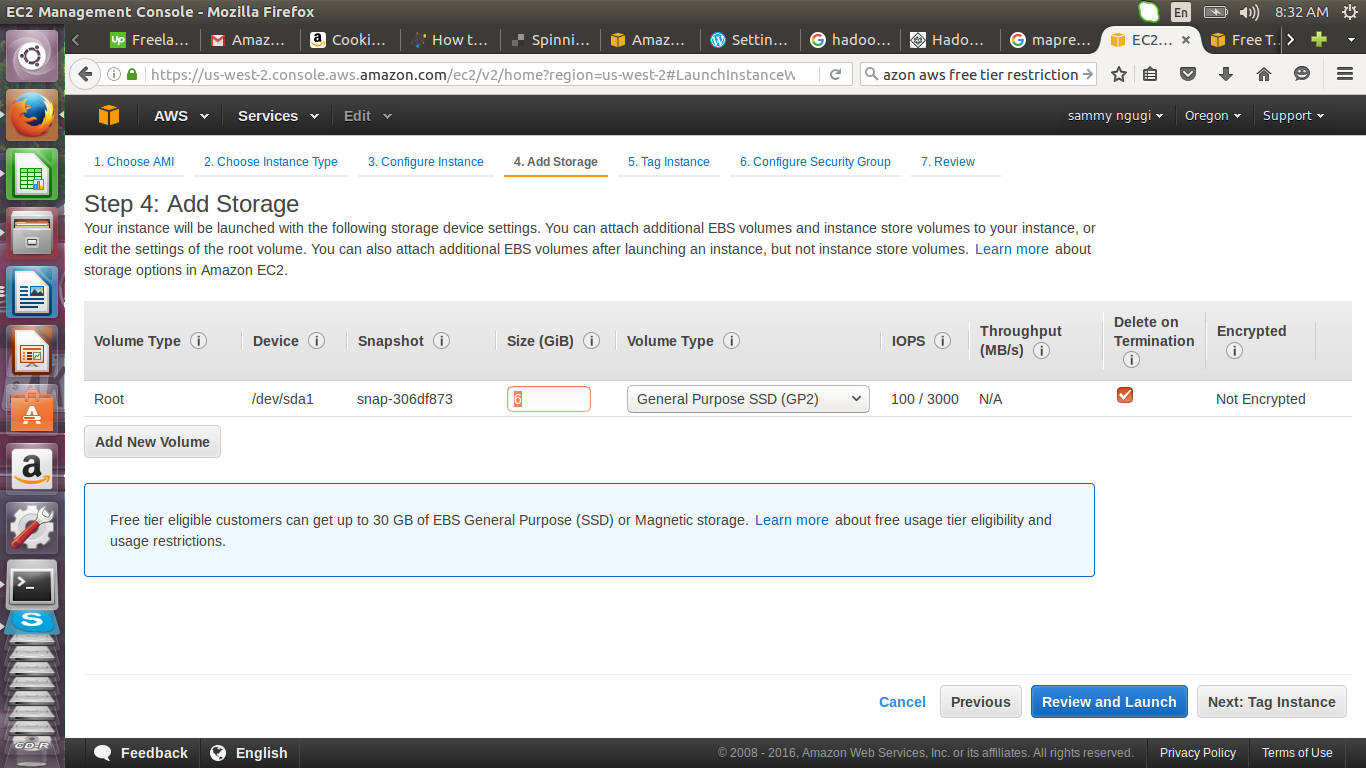1366x768 pixels.
Task: Expand the Services menu
Action: 278,116
